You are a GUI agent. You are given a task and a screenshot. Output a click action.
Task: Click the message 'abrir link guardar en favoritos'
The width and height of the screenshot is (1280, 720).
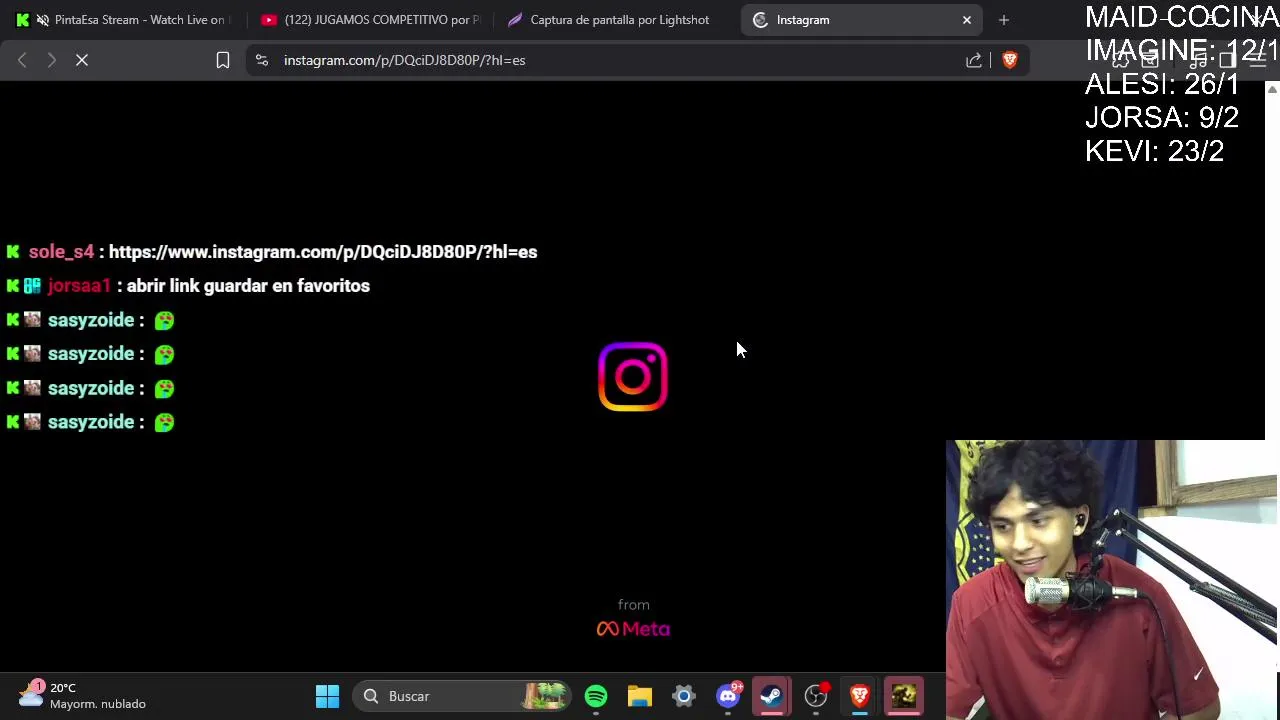pyautogui.click(x=248, y=286)
